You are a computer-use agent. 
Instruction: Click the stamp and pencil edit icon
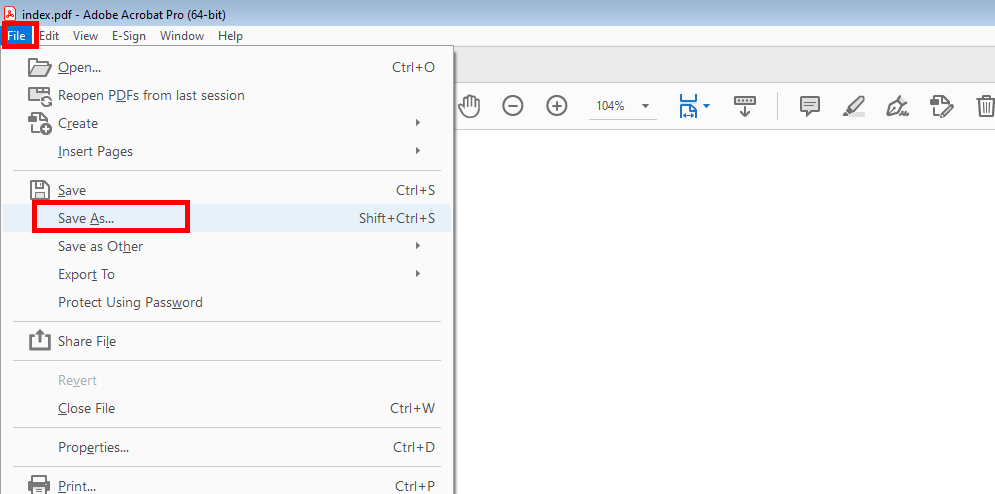pos(942,106)
